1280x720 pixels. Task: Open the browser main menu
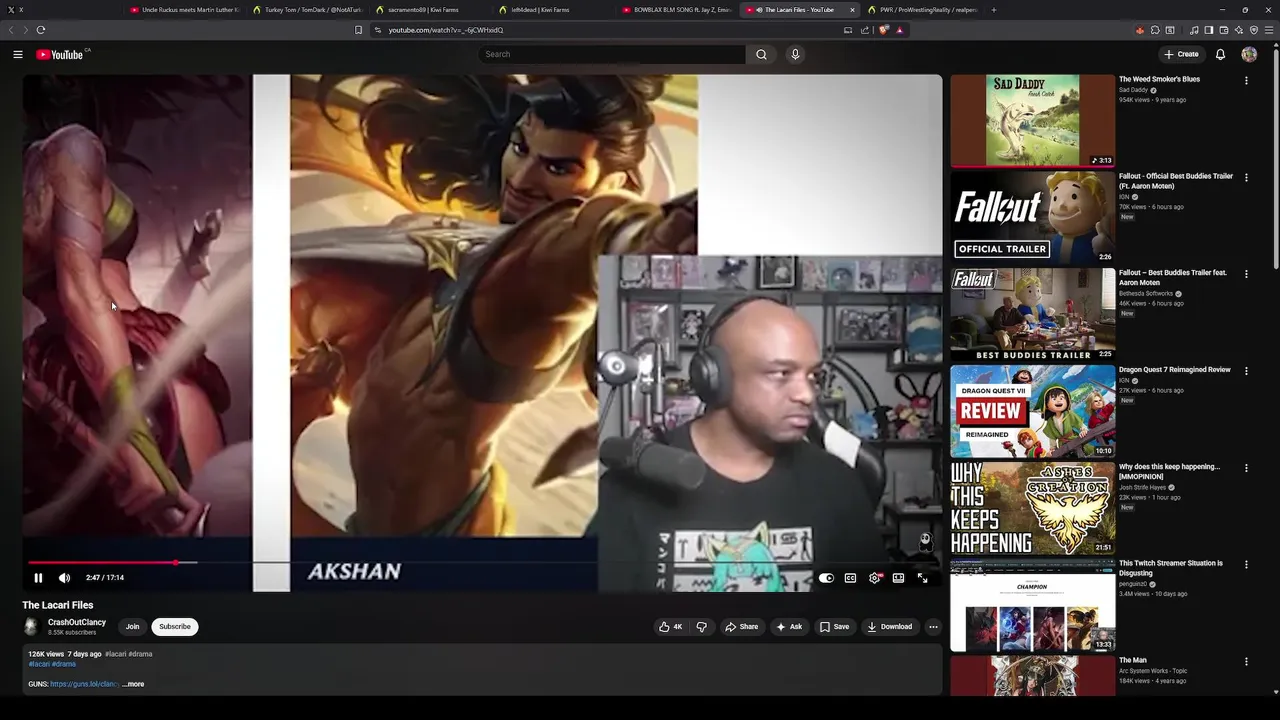[x=1269, y=30]
